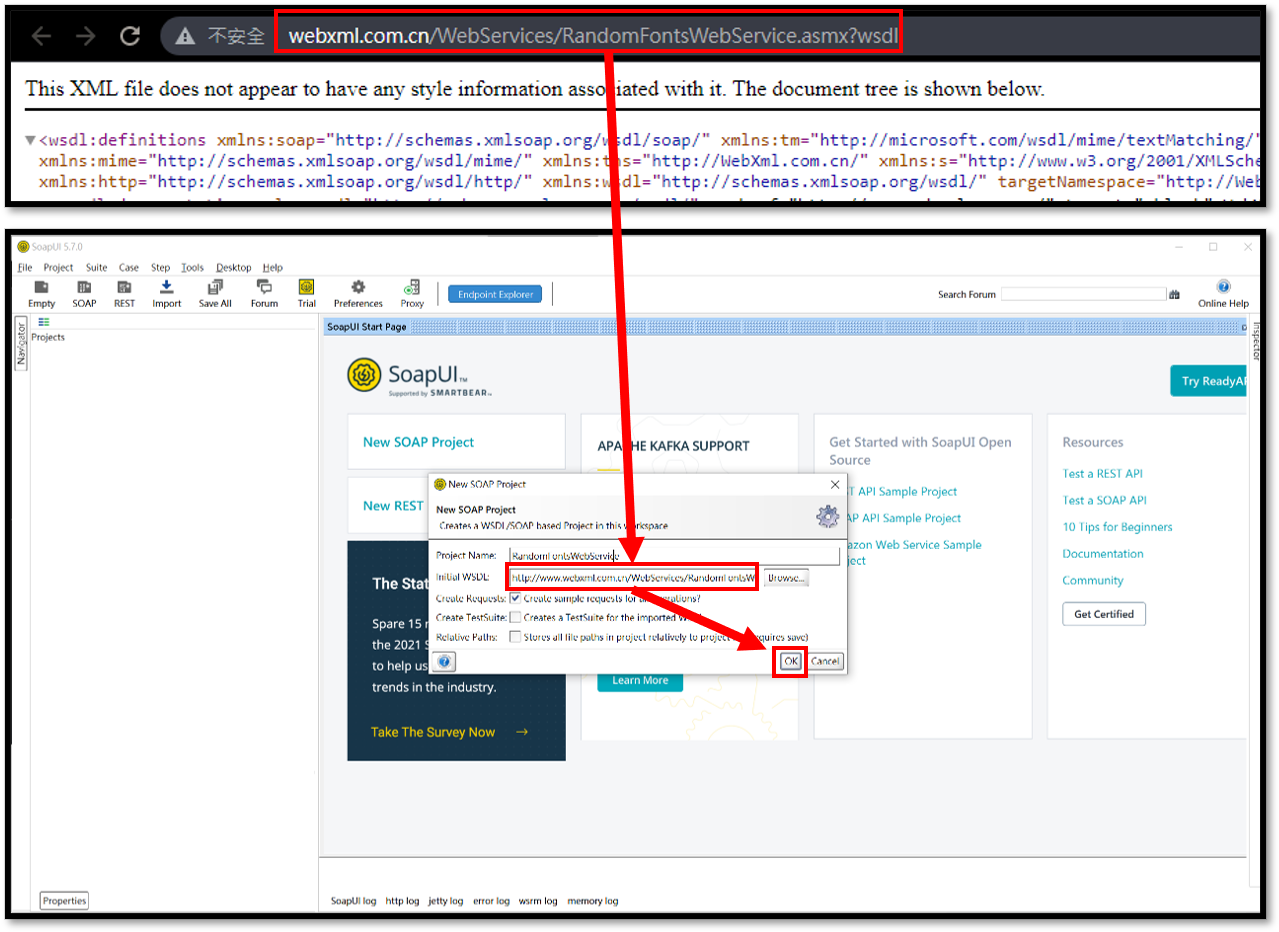Enable the Relative Paths checkbox

[x=515, y=636]
